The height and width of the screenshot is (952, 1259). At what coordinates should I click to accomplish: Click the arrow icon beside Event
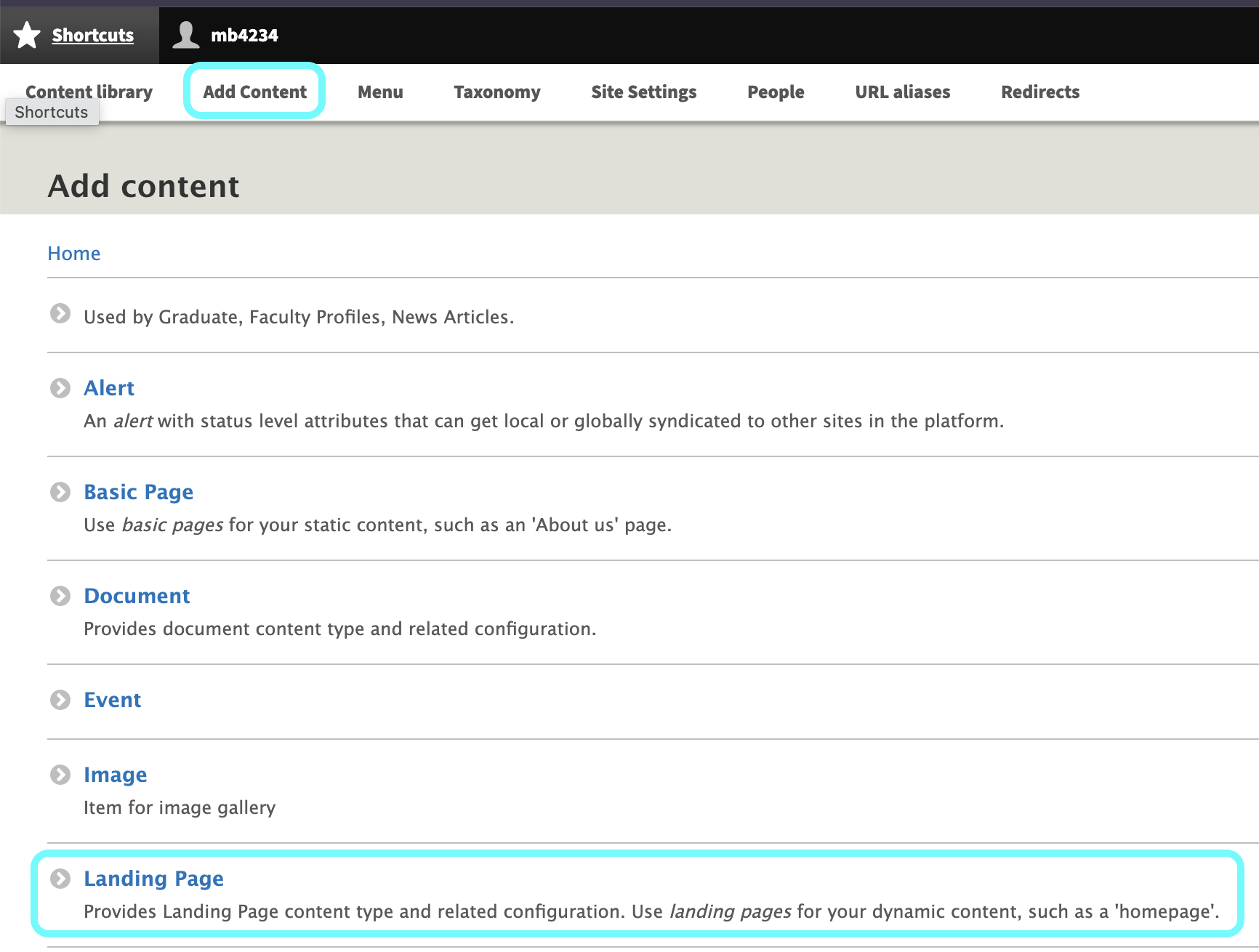(60, 700)
